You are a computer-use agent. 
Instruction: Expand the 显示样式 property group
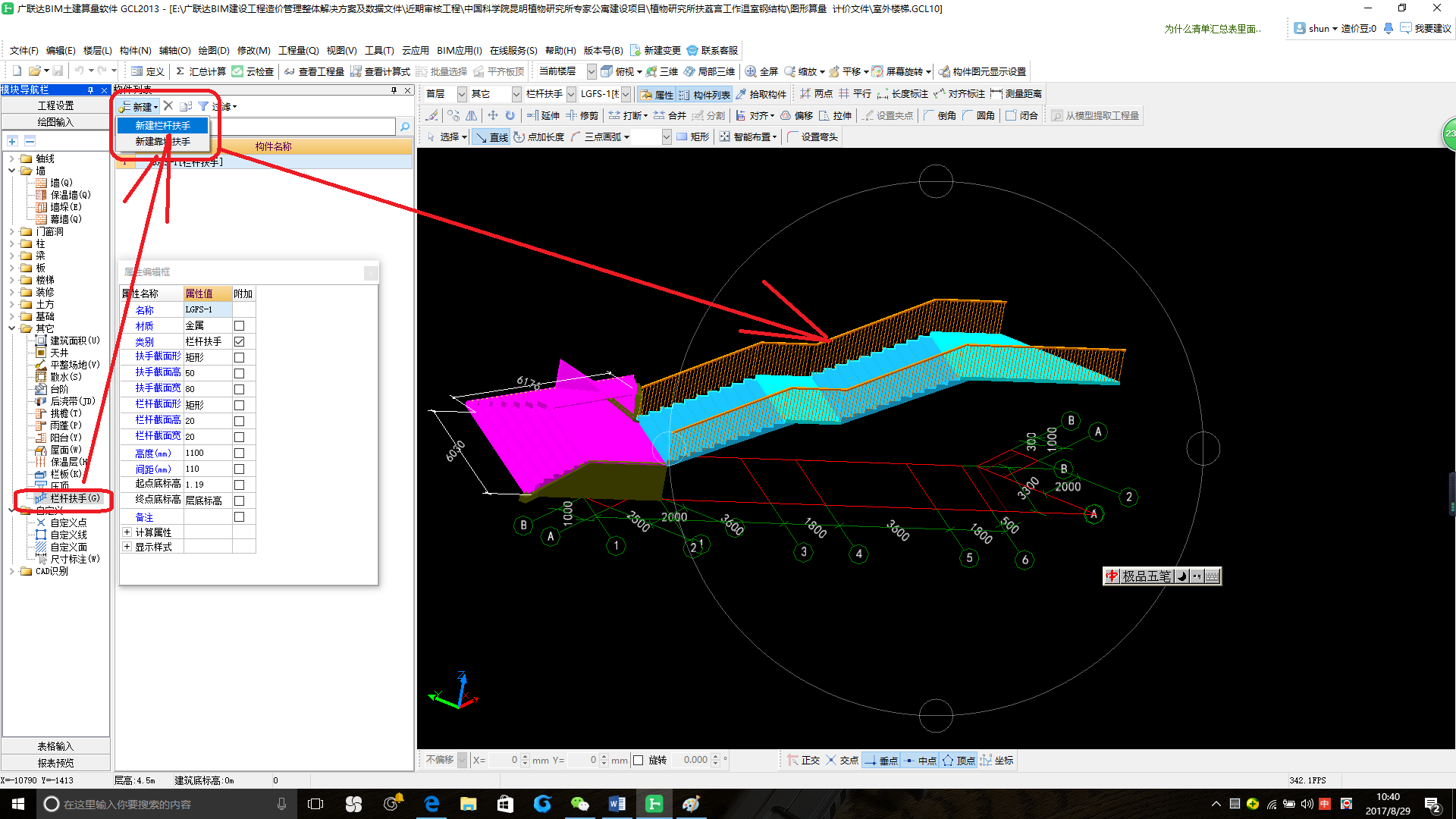coord(127,547)
